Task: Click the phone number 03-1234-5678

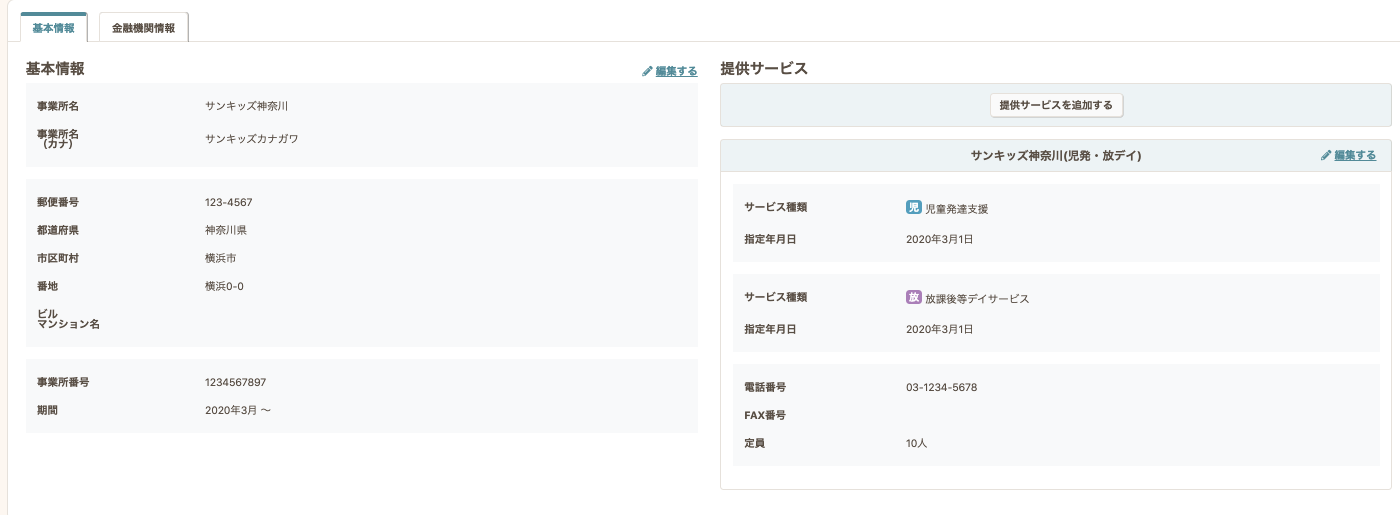Action: pyautogui.click(x=941, y=387)
